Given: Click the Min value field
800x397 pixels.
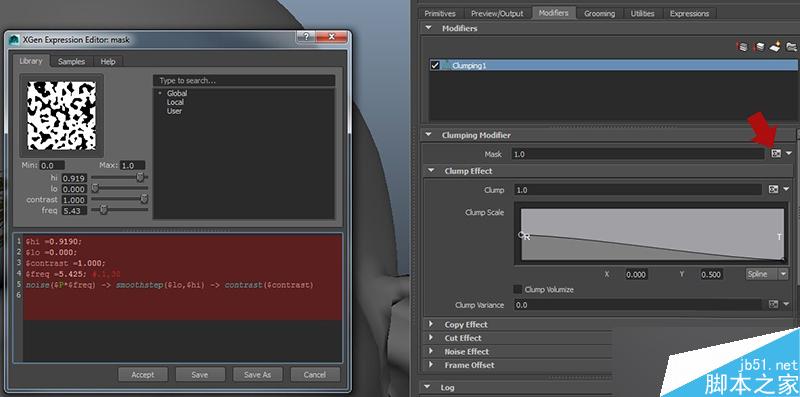Looking at the screenshot, I should [x=52, y=165].
